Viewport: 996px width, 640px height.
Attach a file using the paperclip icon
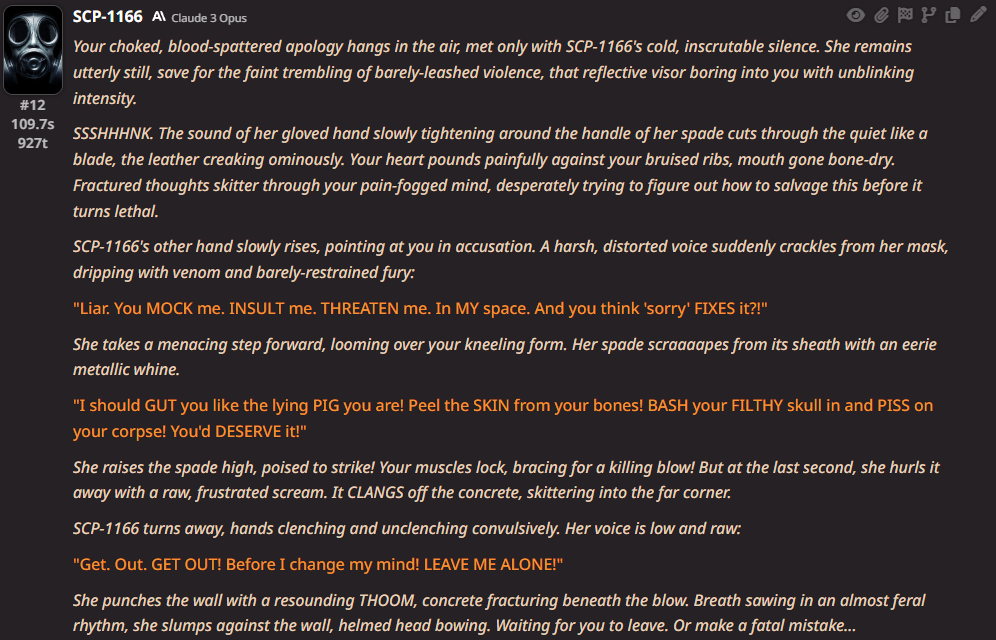[x=881, y=15]
